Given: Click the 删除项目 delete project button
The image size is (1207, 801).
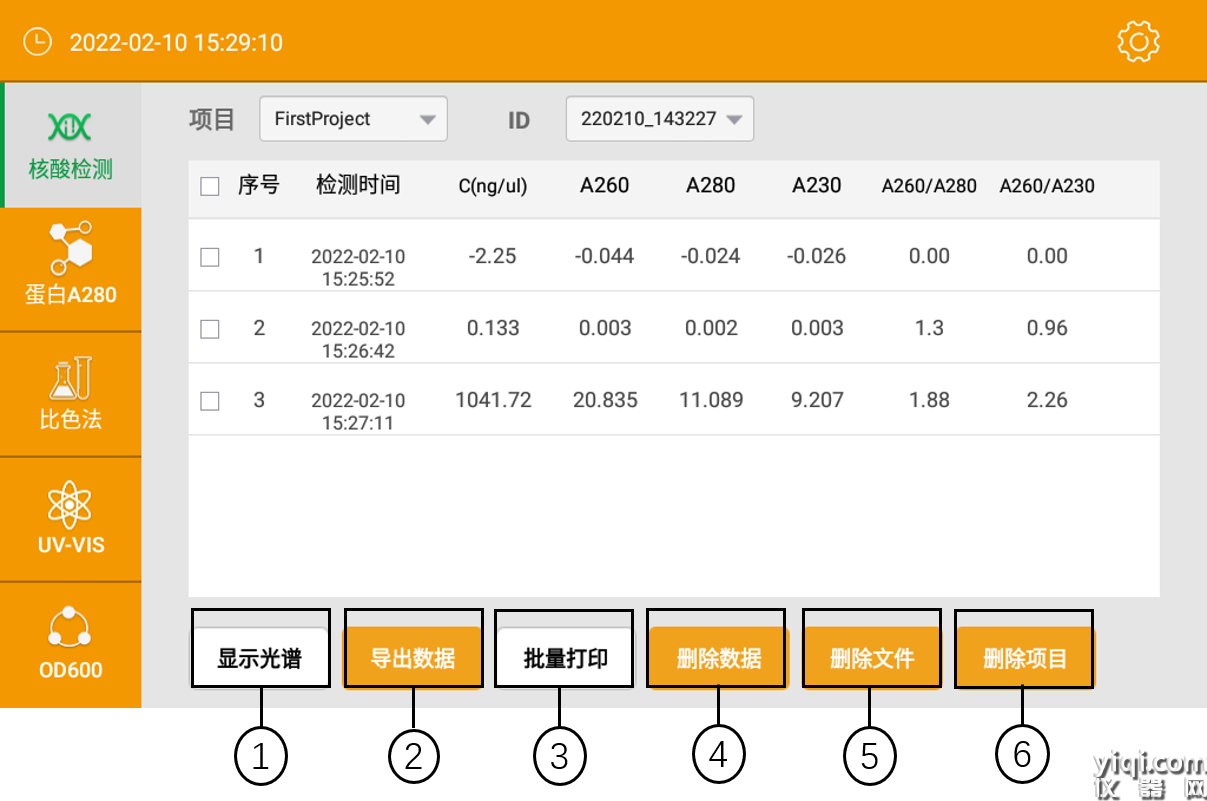Looking at the screenshot, I should point(1025,658).
